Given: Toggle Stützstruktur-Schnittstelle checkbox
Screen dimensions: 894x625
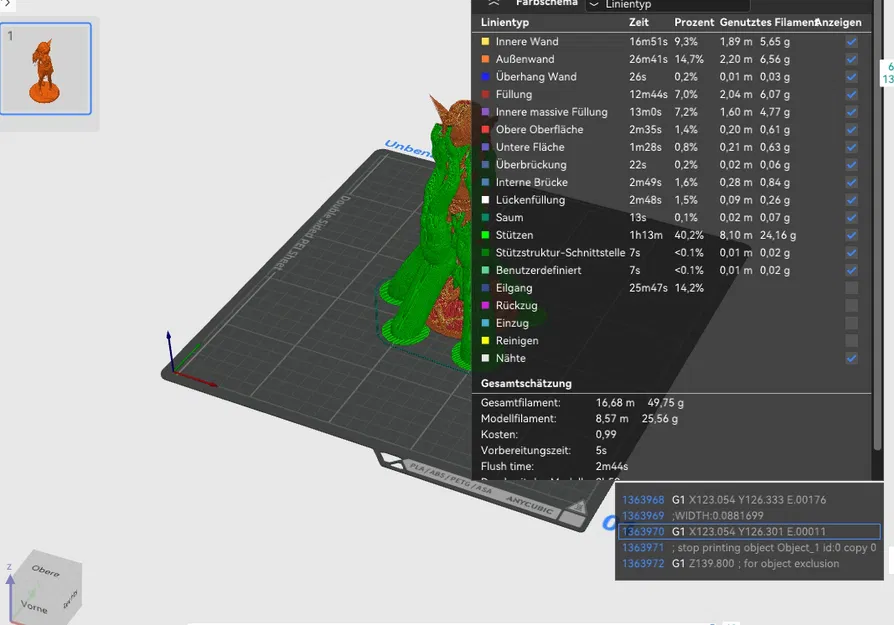Looking at the screenshot, I should [851, 253].
